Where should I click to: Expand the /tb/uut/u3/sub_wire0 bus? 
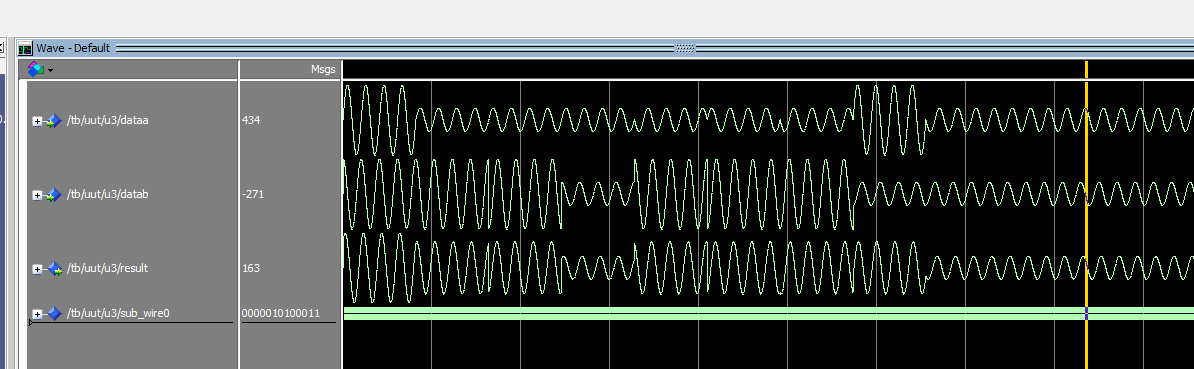coord(37,314)
